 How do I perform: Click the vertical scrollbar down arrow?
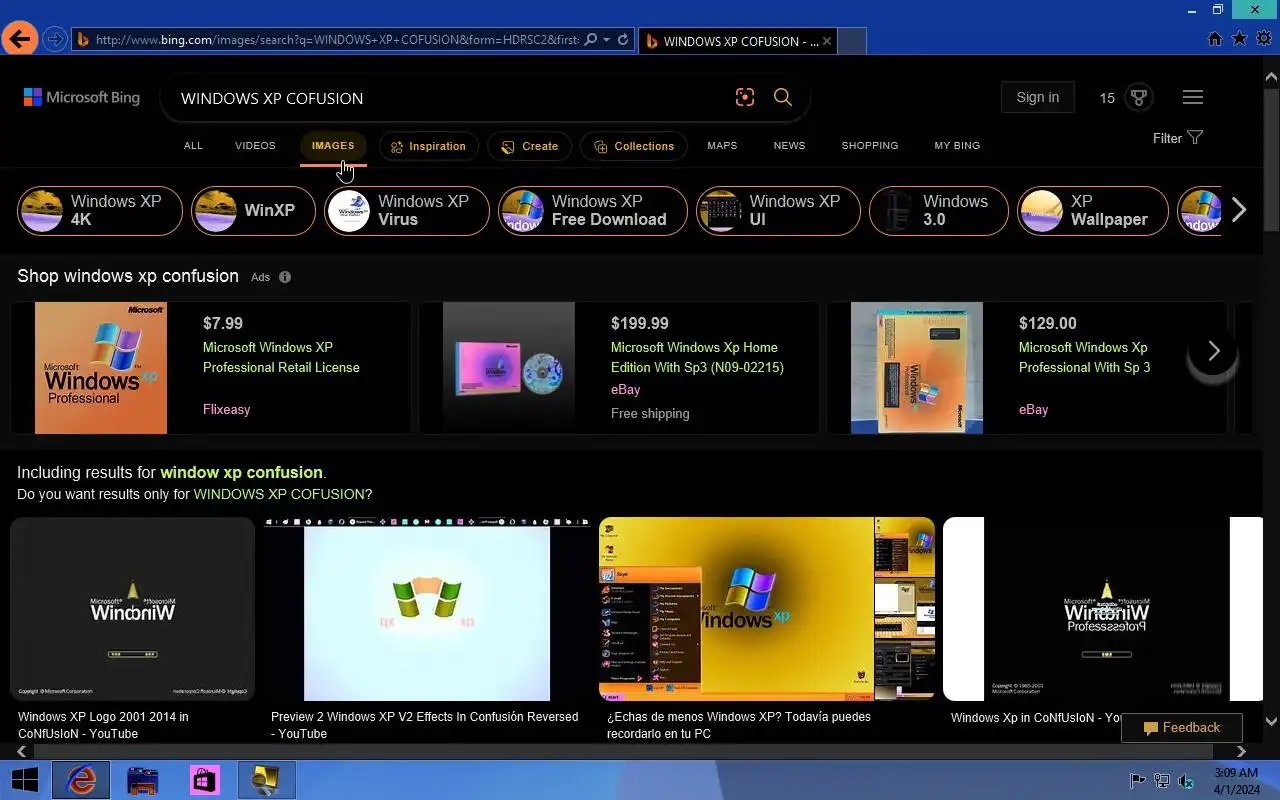pyautogui.click(x=1271, y=721)
